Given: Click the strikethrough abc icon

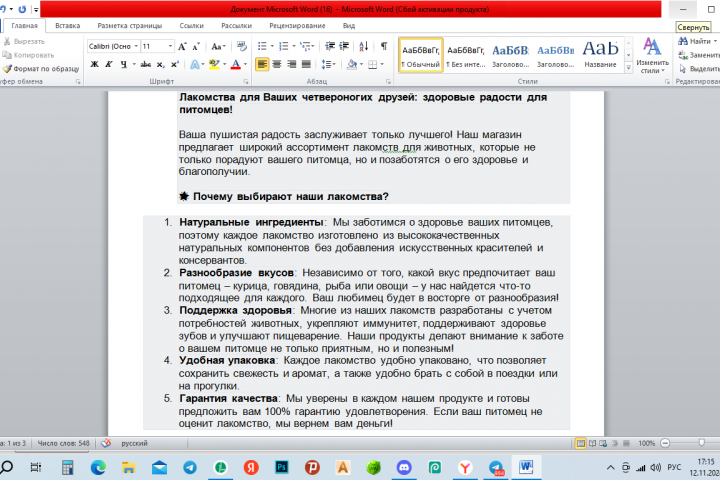Looking at the screenshot, I should (146, 64).
